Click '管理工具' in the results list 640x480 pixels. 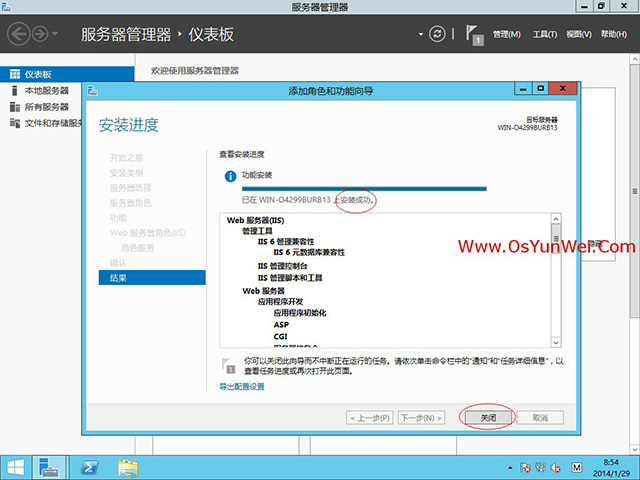point(257,231)
